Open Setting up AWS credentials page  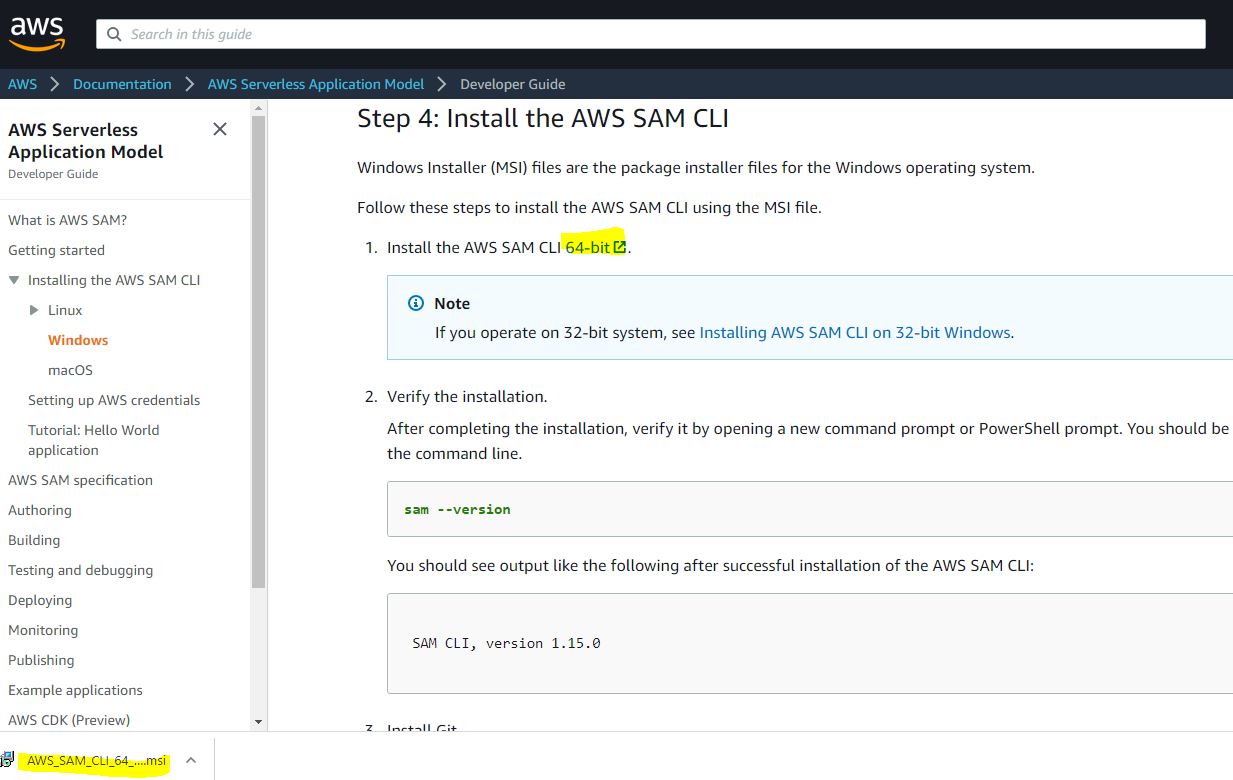click(114, 400)
